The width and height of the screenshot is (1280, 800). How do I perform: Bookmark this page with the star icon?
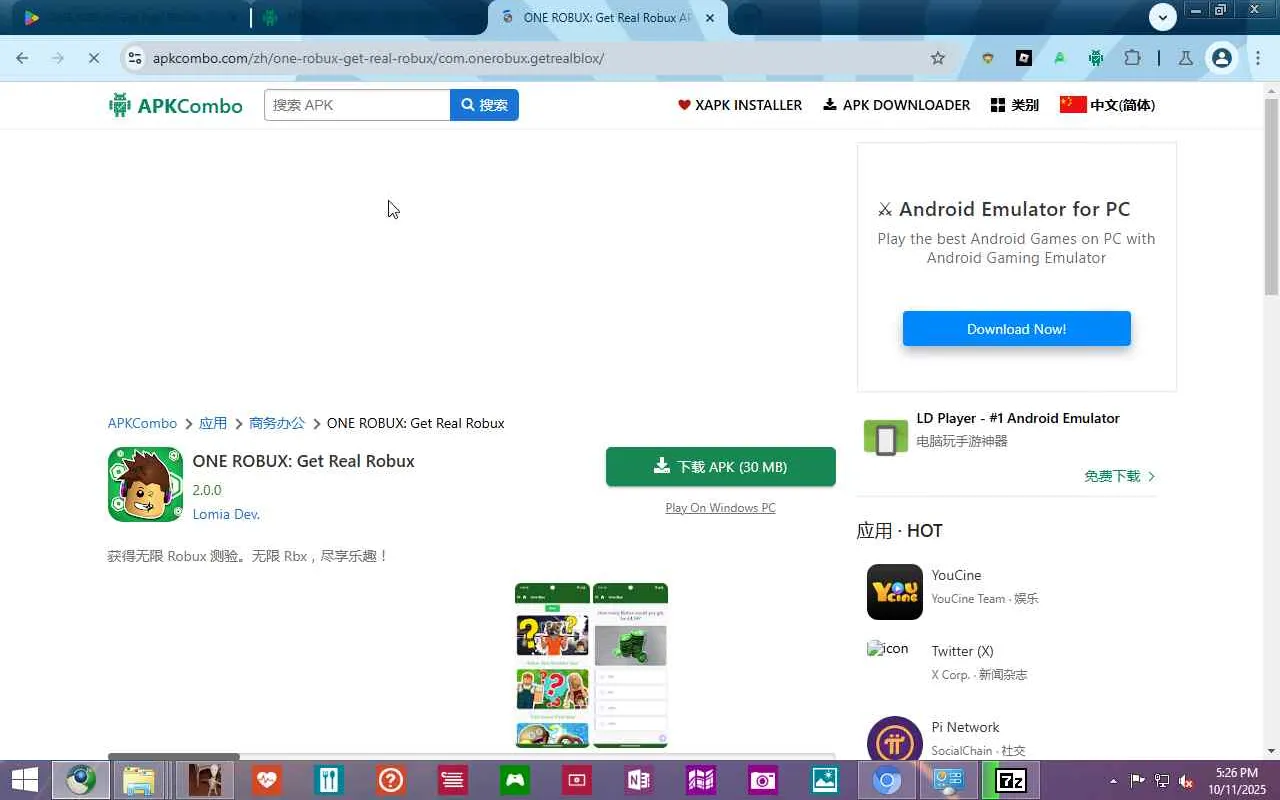[x=938, y=58]
